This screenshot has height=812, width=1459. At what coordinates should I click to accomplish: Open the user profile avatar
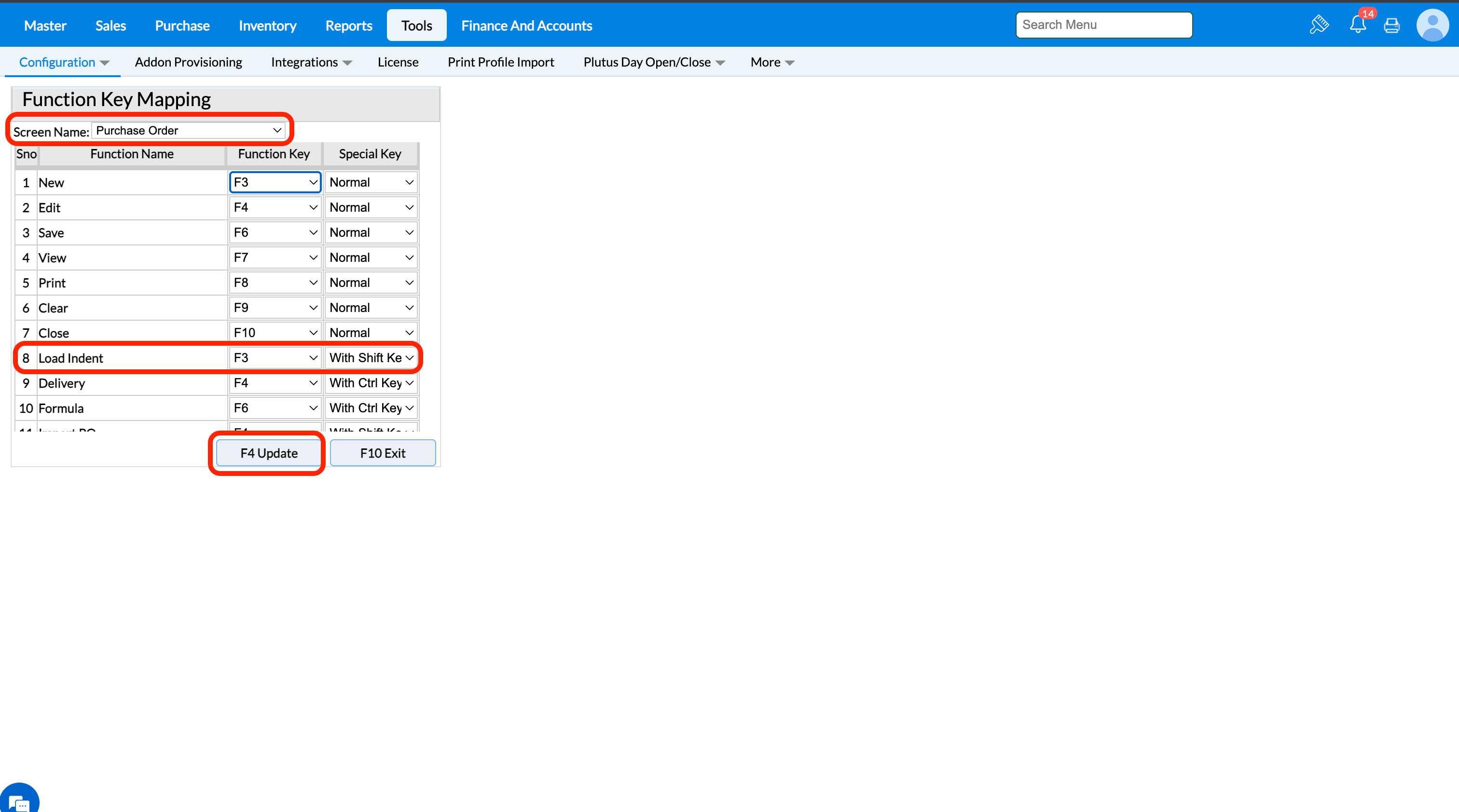[1432, 26]
